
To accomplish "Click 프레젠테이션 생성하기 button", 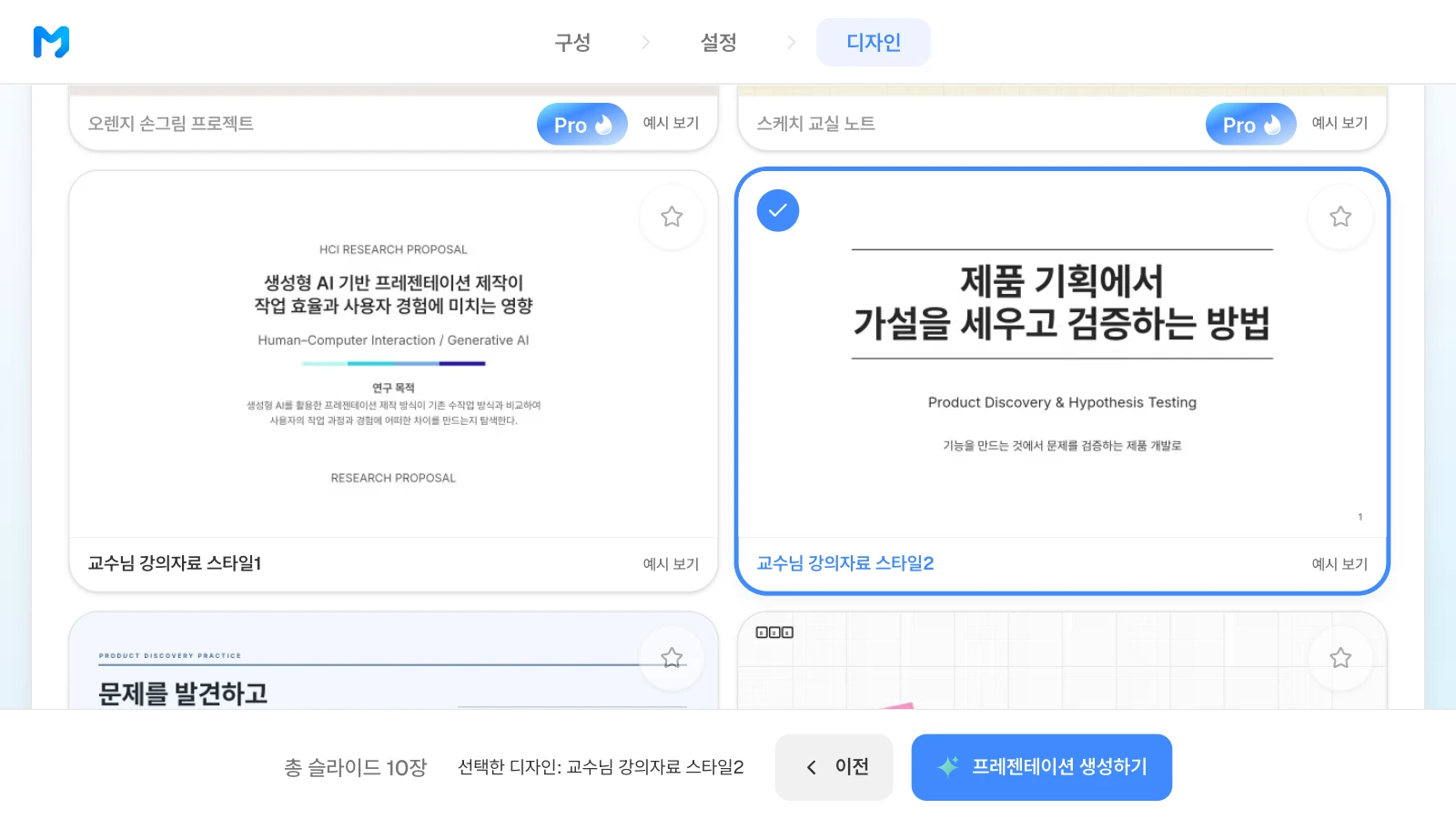I will 1042,767.
